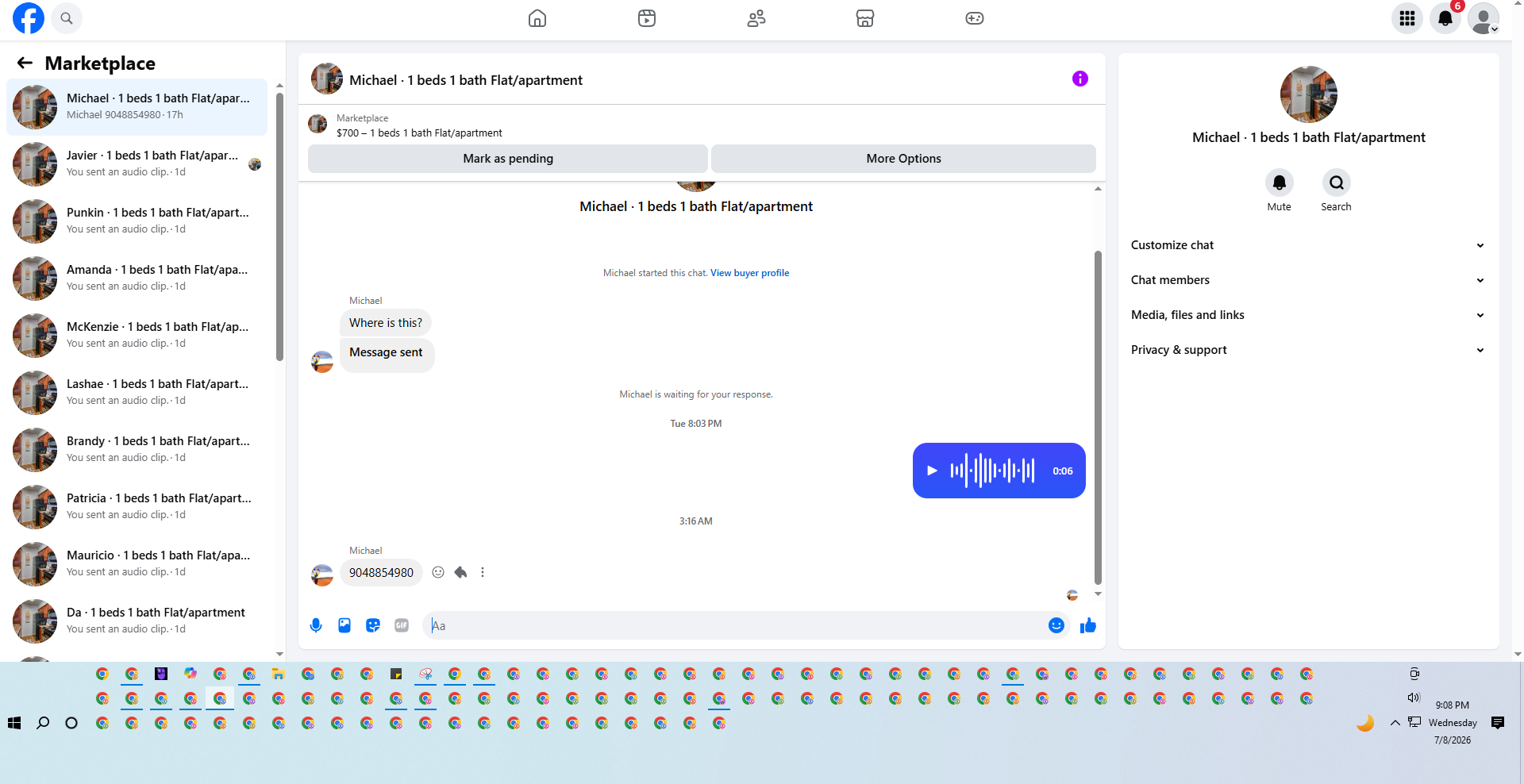Open the Facebook home logo
This screenshot has width=1524, height=784.
[x=29, y=18]
